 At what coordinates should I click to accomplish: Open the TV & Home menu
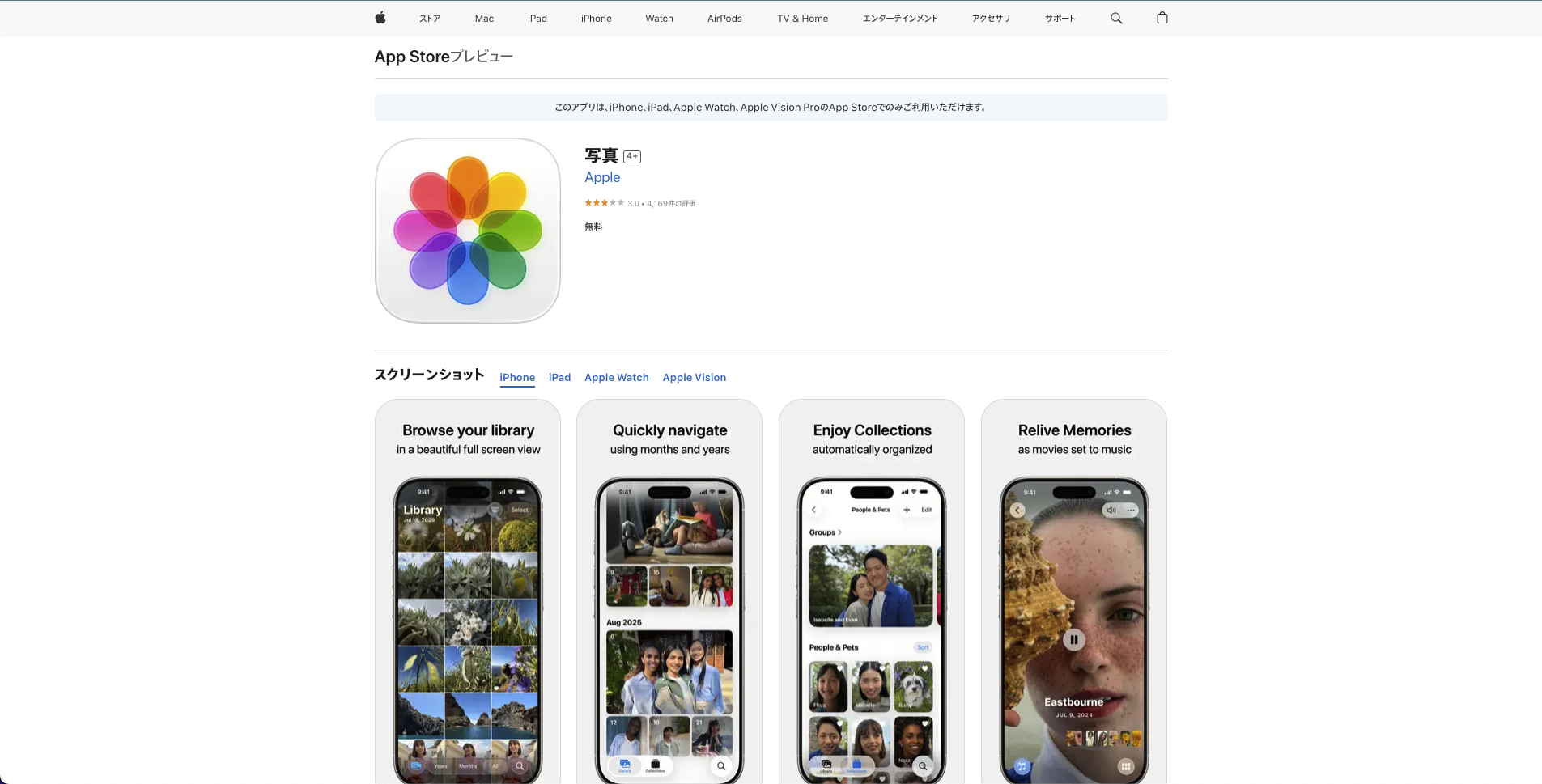pyautogui.click(x=802, y=19)
